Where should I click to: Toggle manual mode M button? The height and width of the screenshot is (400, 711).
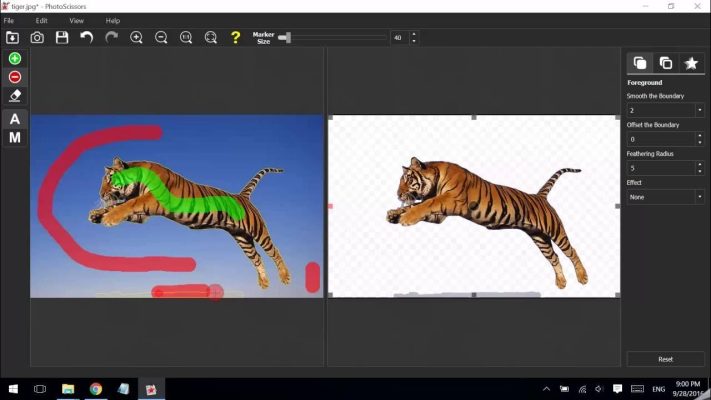[x=14, y=137]
